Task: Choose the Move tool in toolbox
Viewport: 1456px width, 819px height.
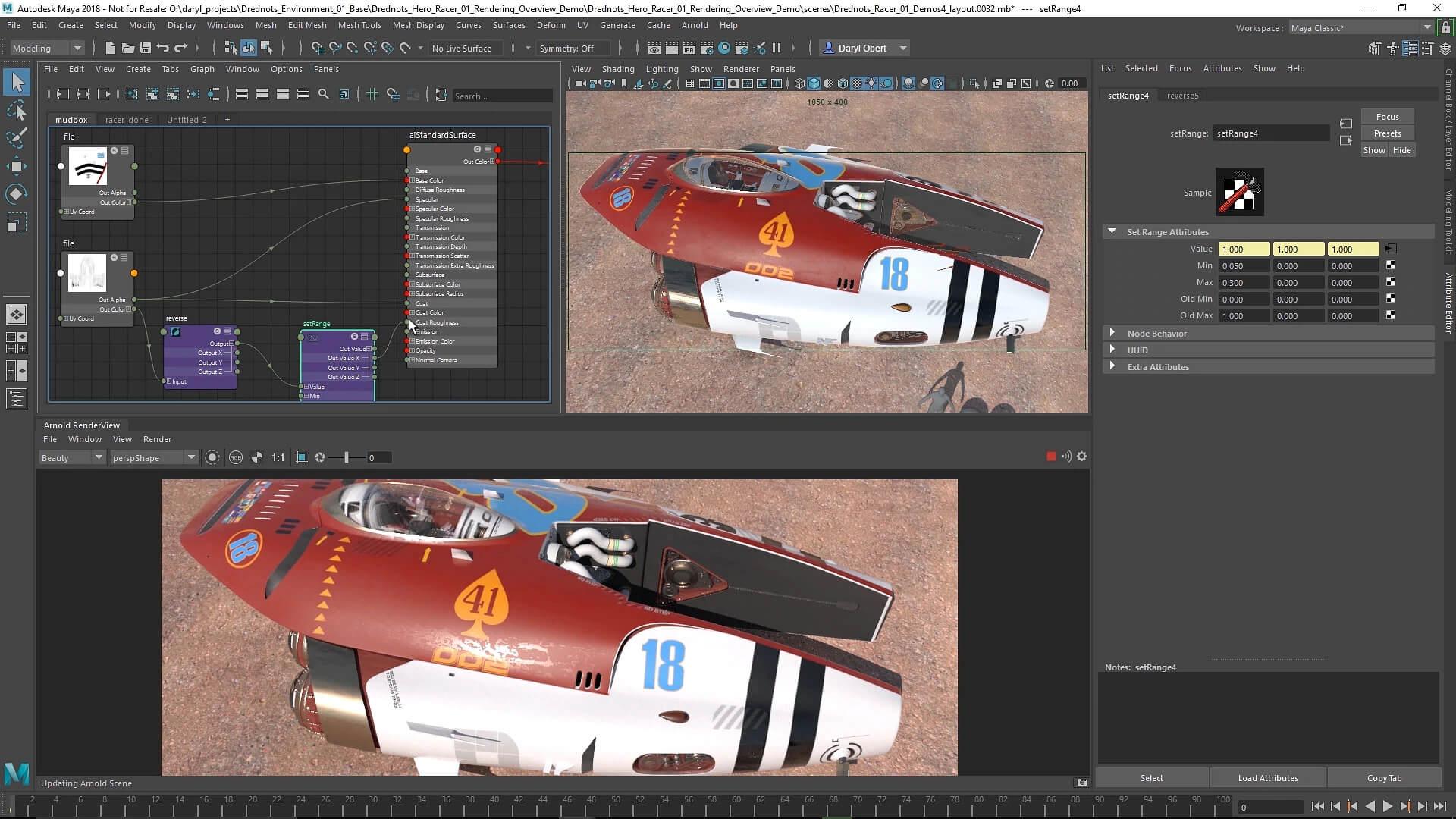Action: pos(17,166)
